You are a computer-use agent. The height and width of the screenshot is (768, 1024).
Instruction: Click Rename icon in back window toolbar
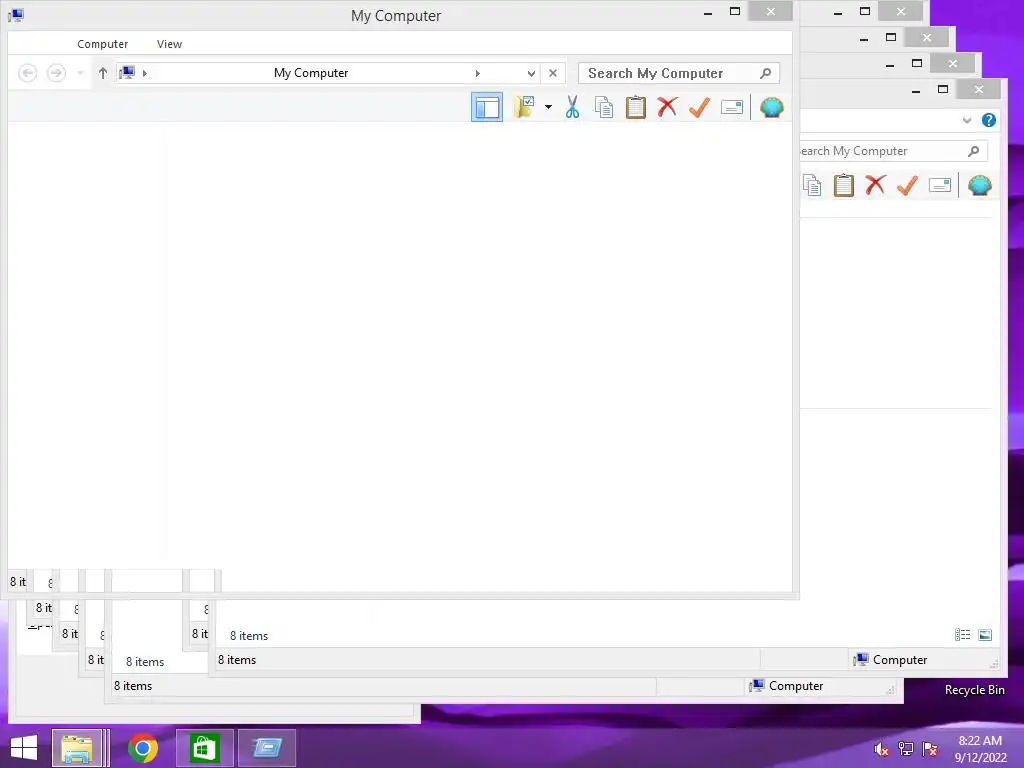(939, 185)
